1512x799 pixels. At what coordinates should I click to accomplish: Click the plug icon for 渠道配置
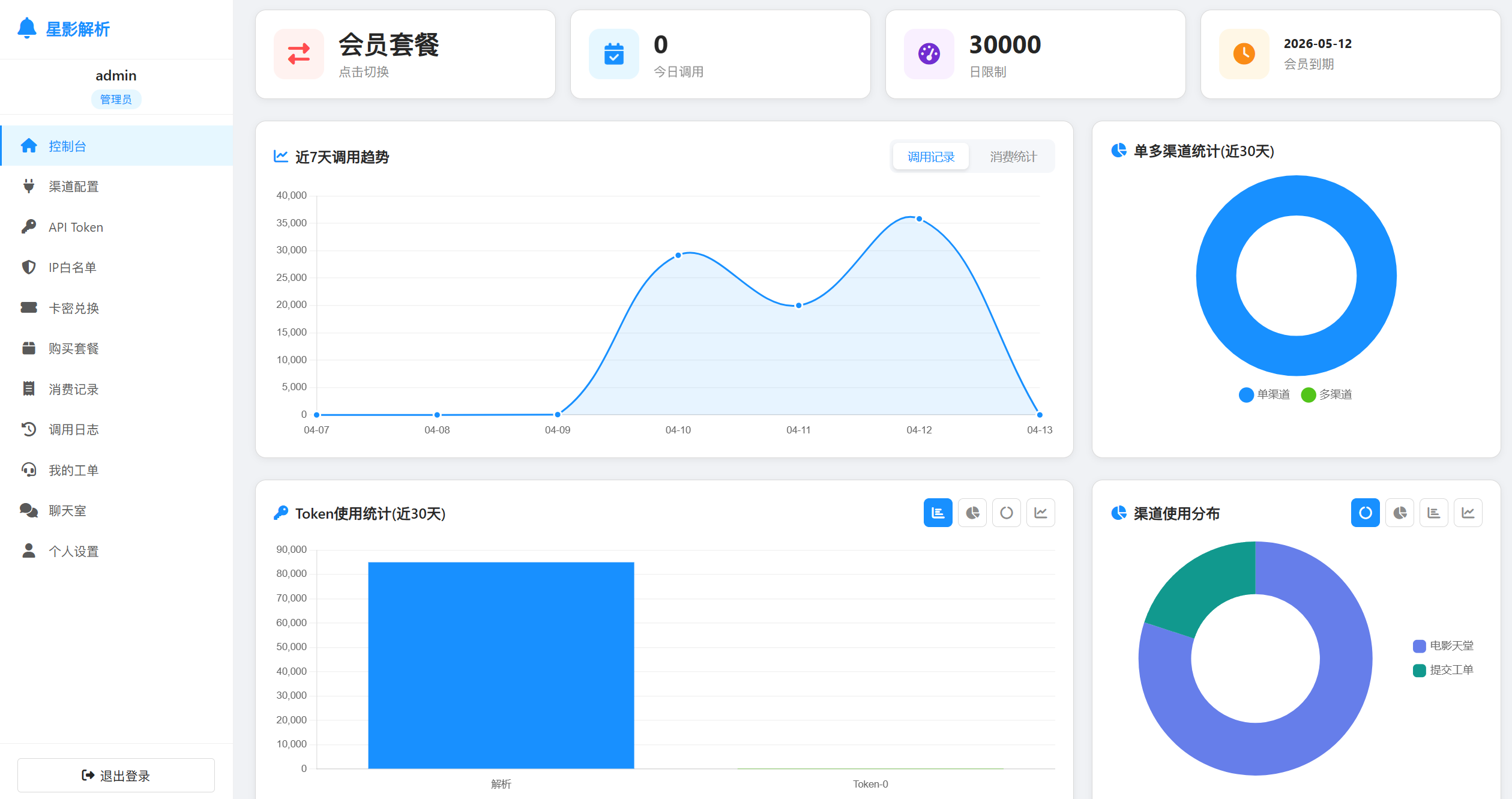pyautogui.click(x=29, y=186)
